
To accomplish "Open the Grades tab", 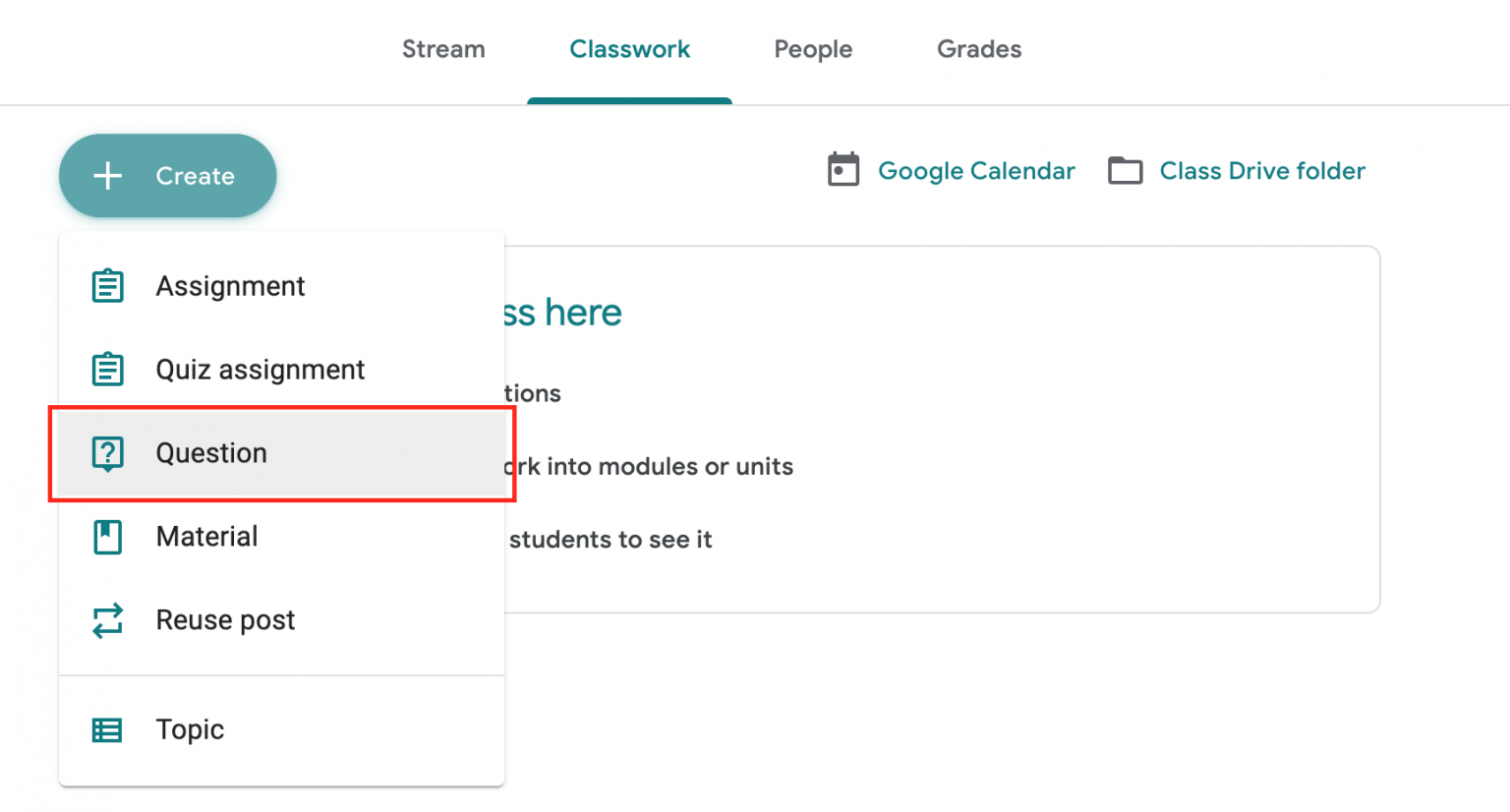I will [979, 49].
